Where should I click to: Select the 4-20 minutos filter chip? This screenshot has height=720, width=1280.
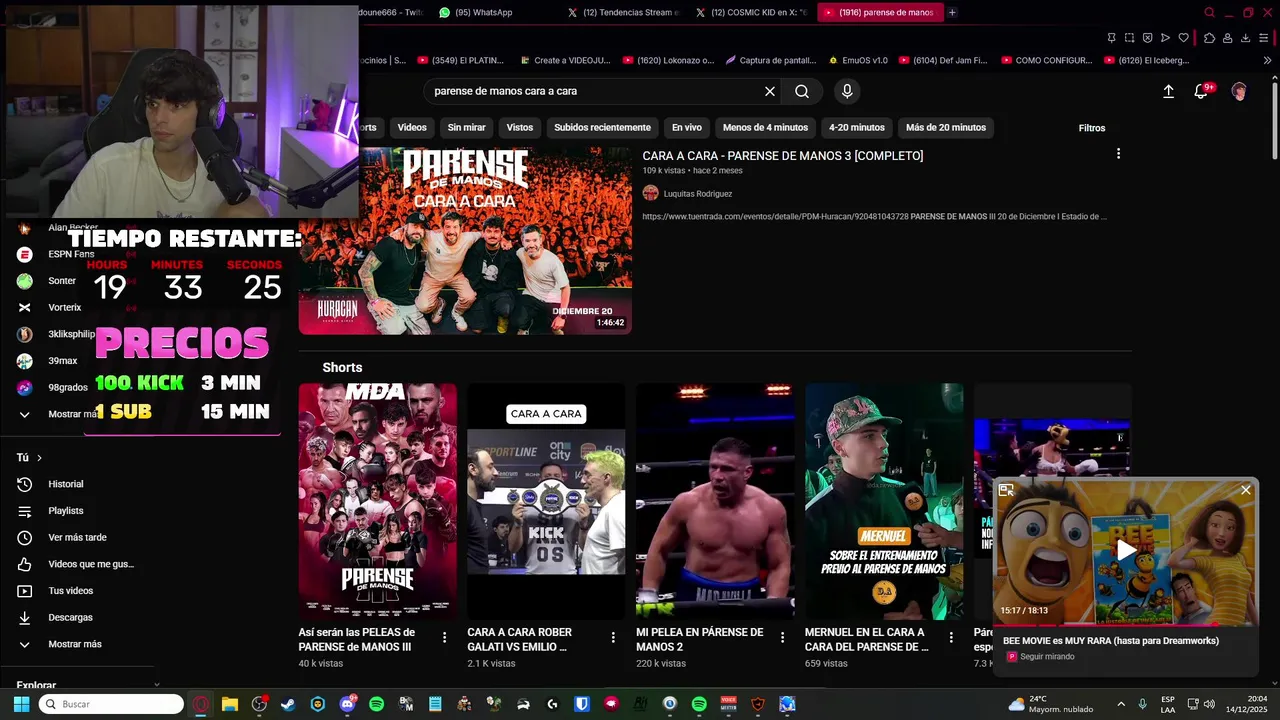857,127
